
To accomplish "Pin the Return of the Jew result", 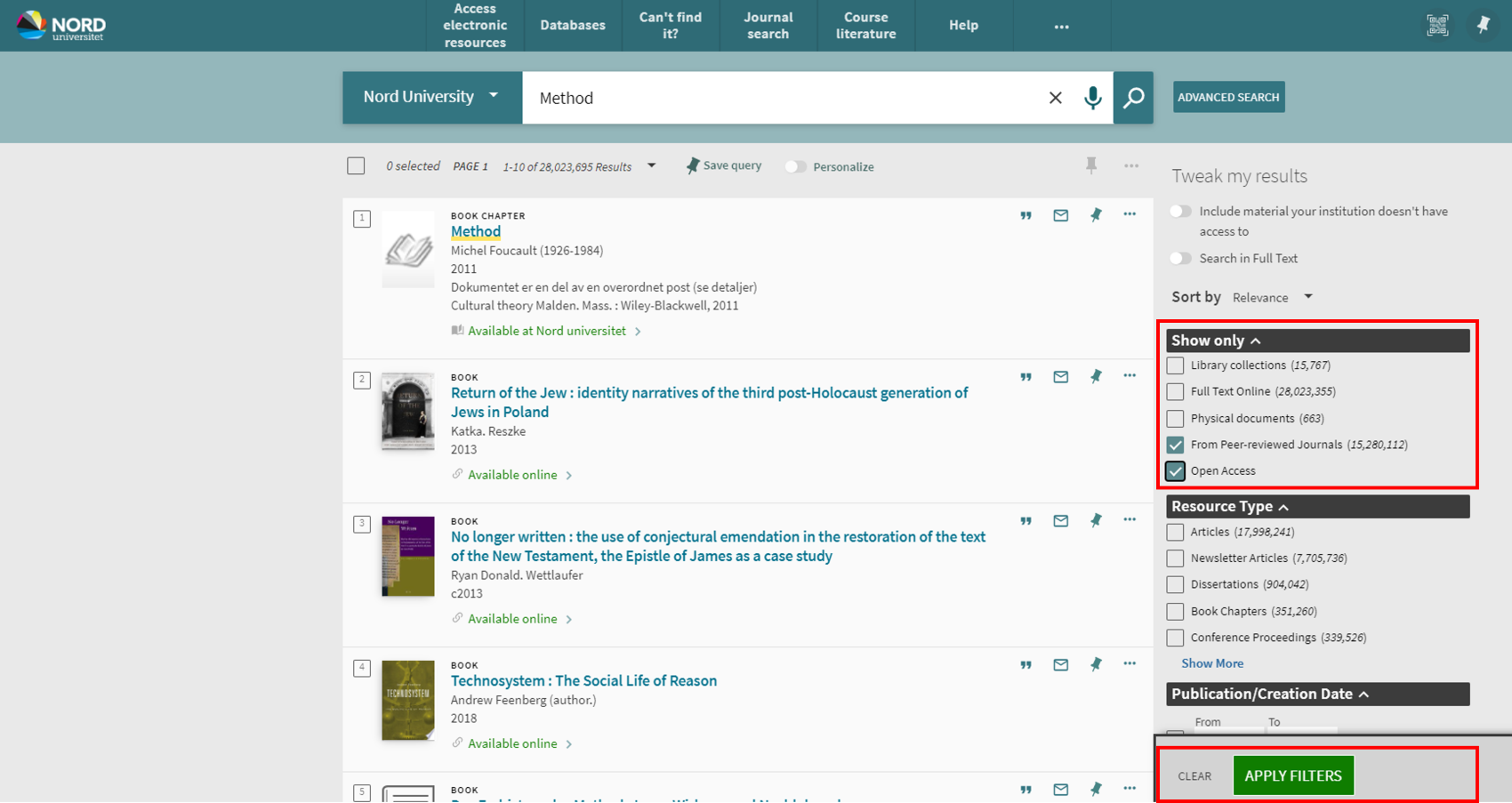I will point(1095,376).
